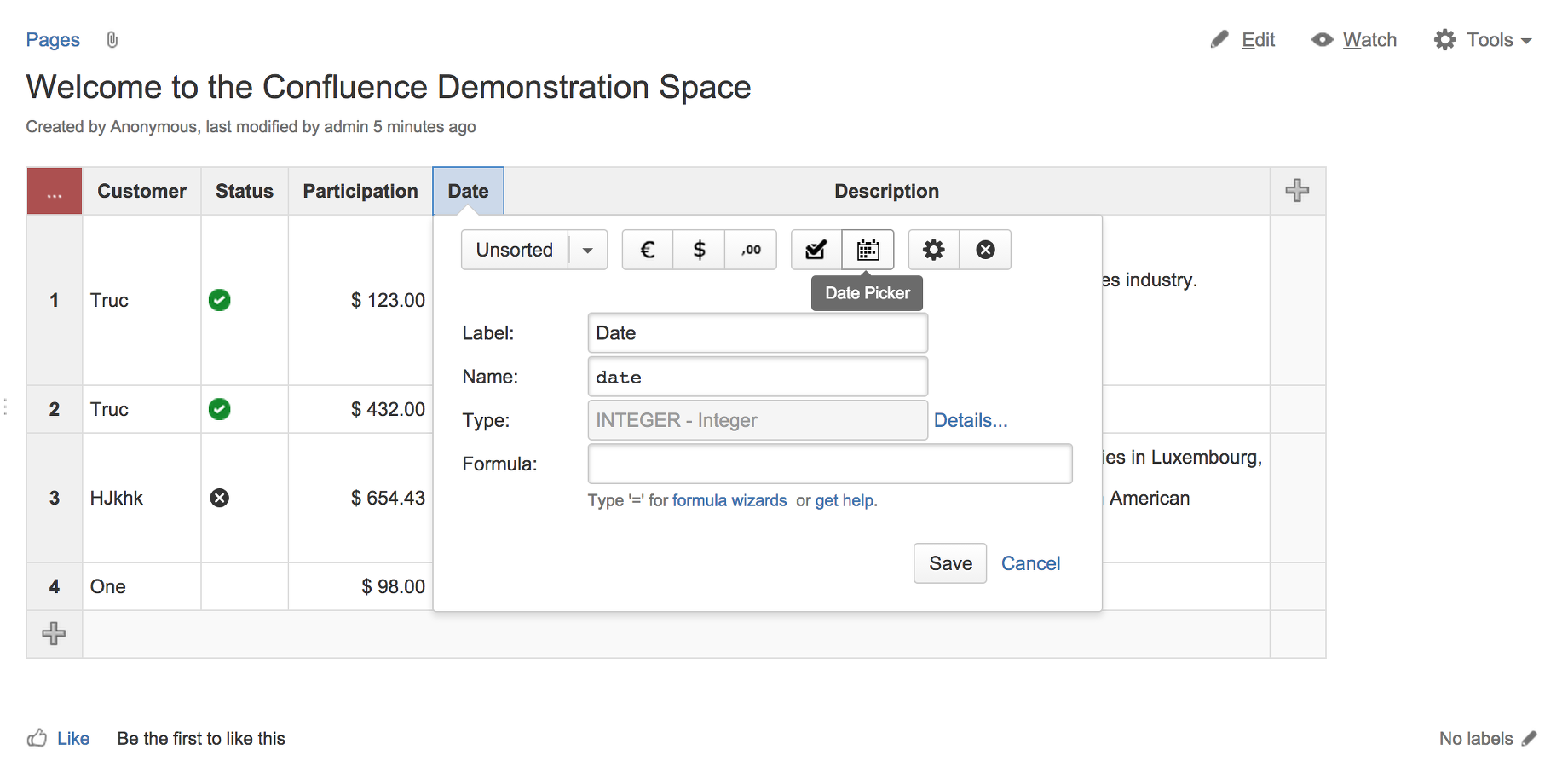Select the Date column header
Image resolution: width=1568 pixels, height=767 pixels.
tap(469, 191)
